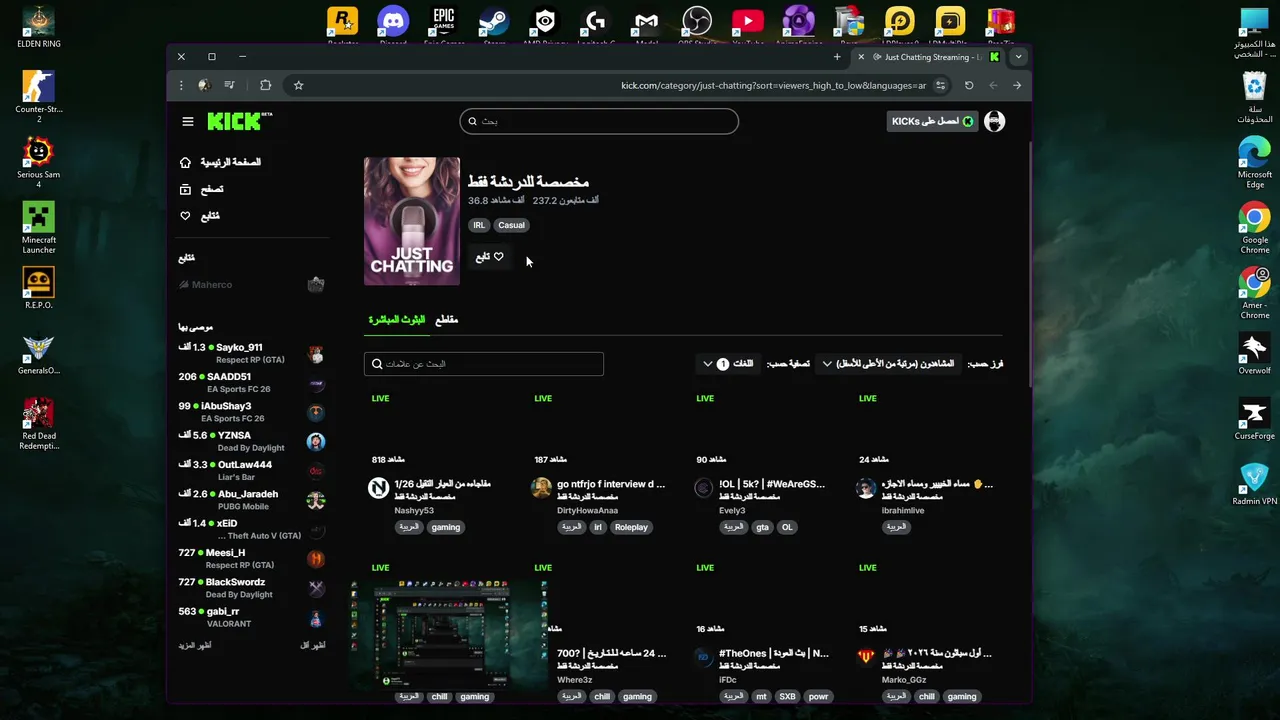Click Roleplay tag on DirtyHowaAnaa stream
This screenshot has height=720, width=1280.
(x=631, y=527)
